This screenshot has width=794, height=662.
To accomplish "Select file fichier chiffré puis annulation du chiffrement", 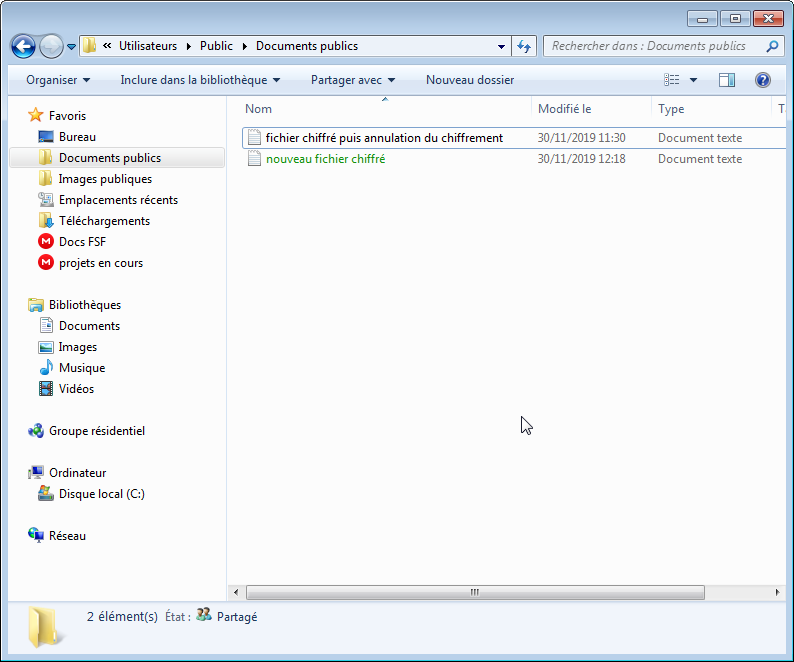I will click(384, 138).
